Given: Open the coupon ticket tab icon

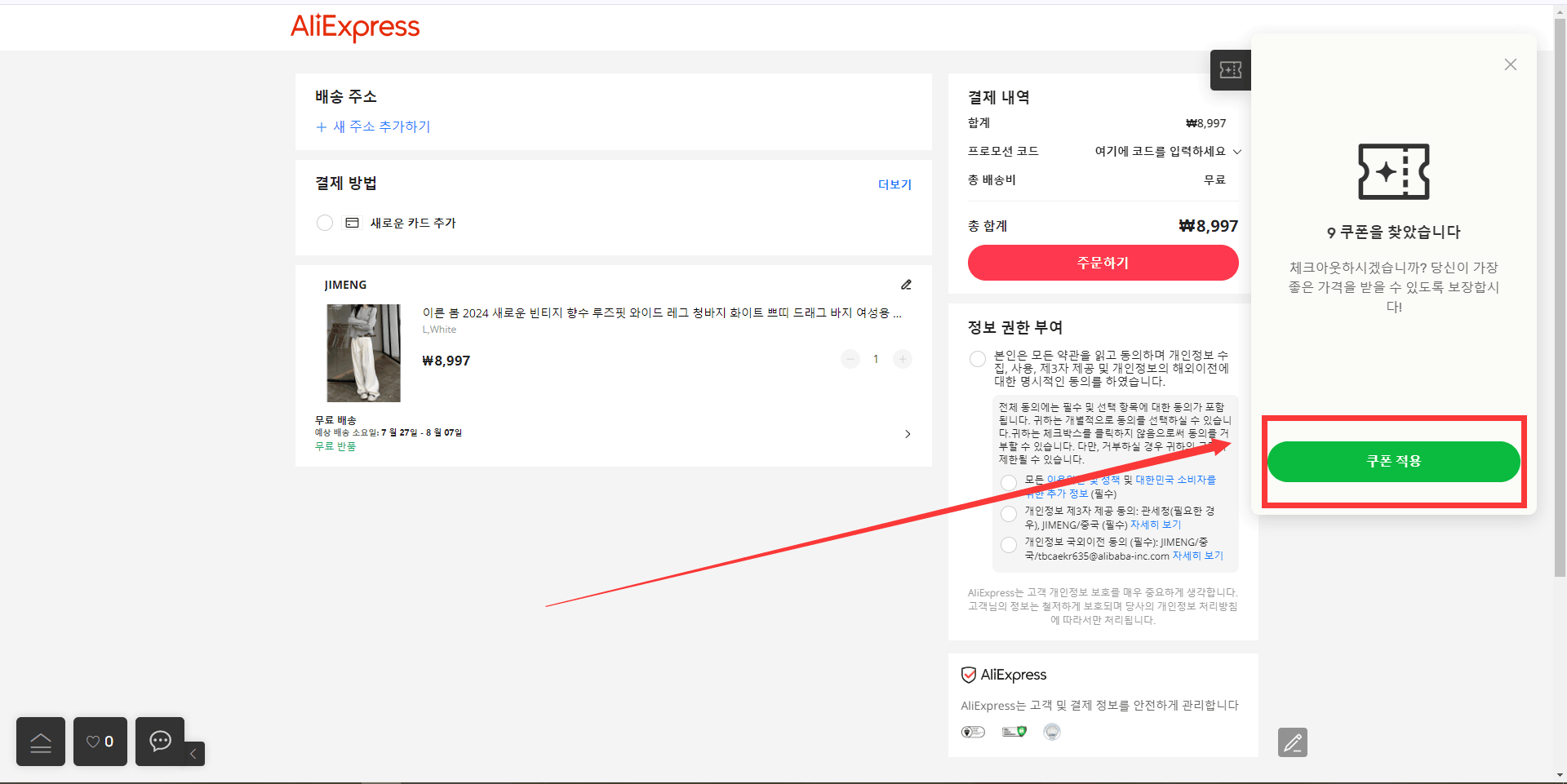Looking at the screenshot, I should (1231, 70).
